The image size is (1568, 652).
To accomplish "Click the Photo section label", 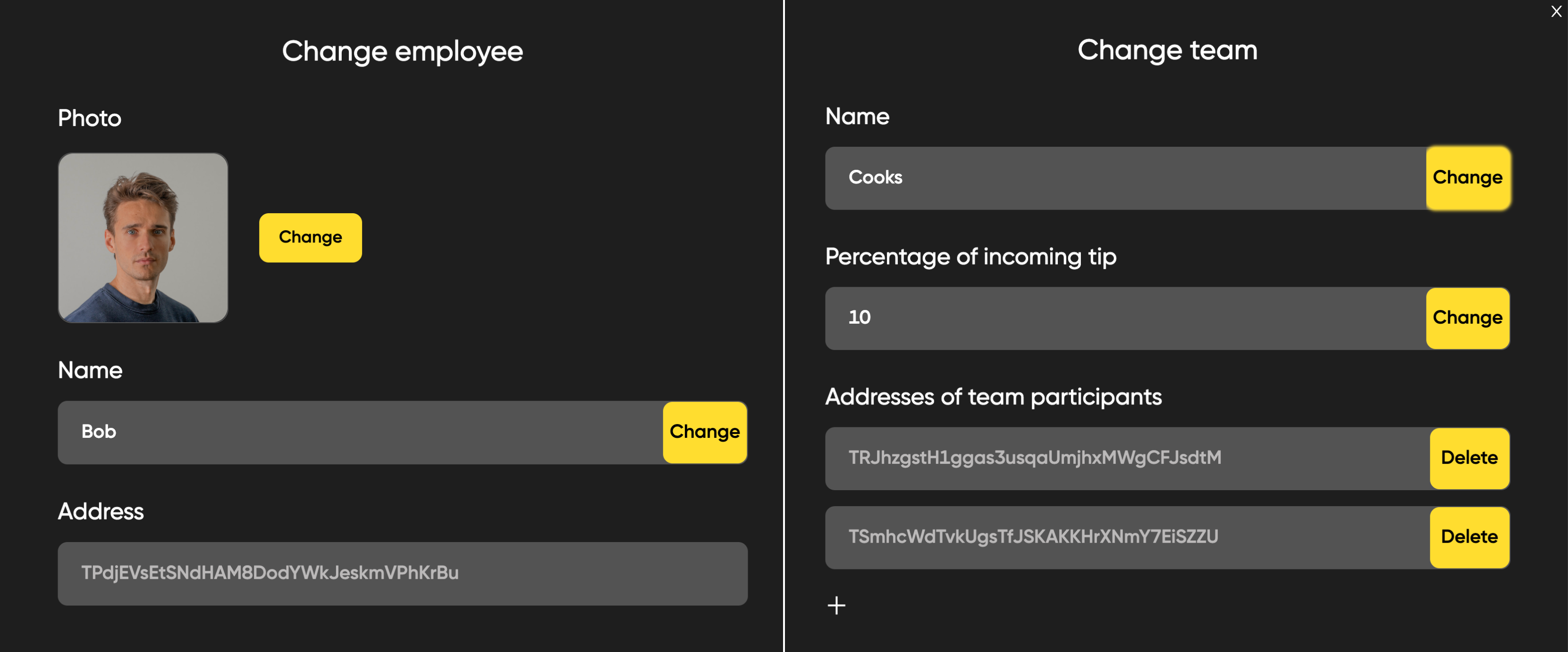I will [x=90, y=118].
